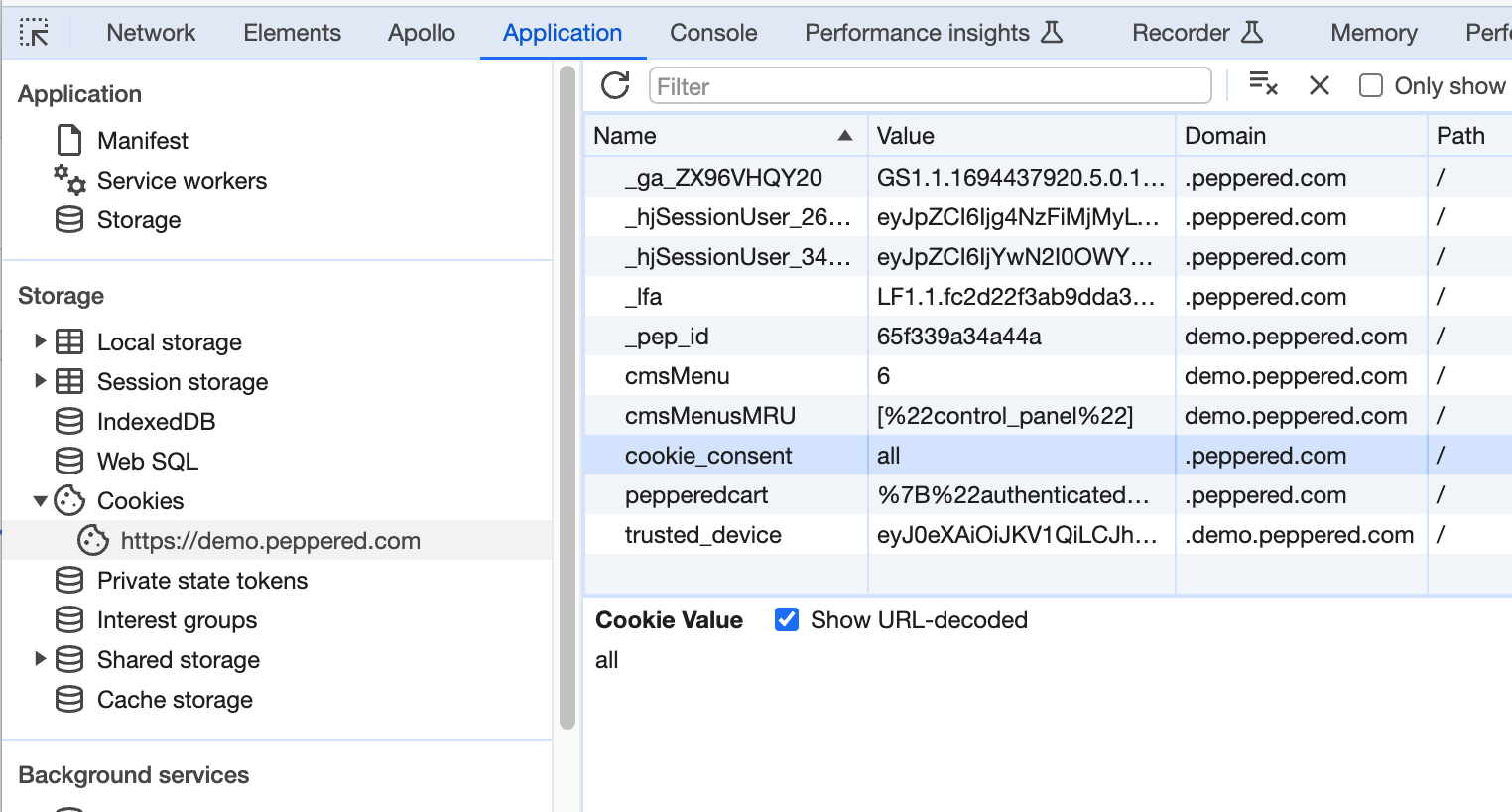The height and width of the screenshot is (812, 1512).
Task: Select the _pep_id cookie row
Action: click(1049, 337)
